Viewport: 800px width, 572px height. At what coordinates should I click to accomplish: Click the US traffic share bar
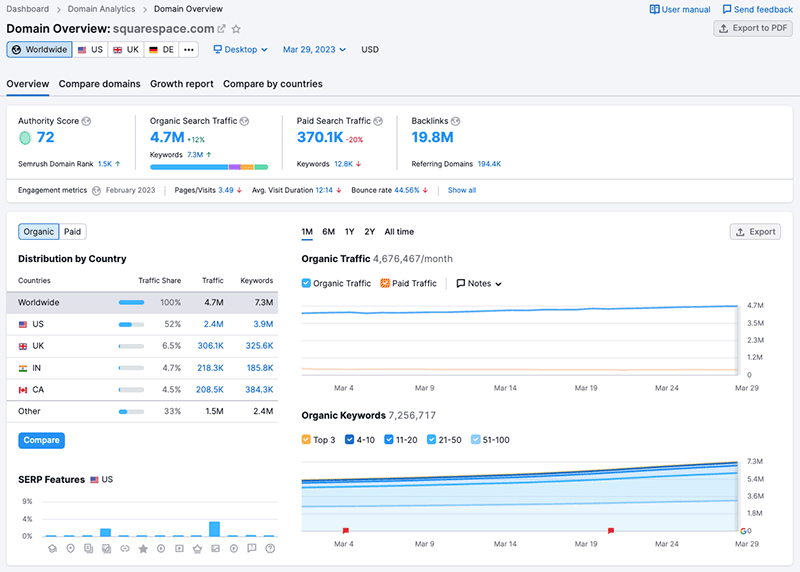(132, 325)
